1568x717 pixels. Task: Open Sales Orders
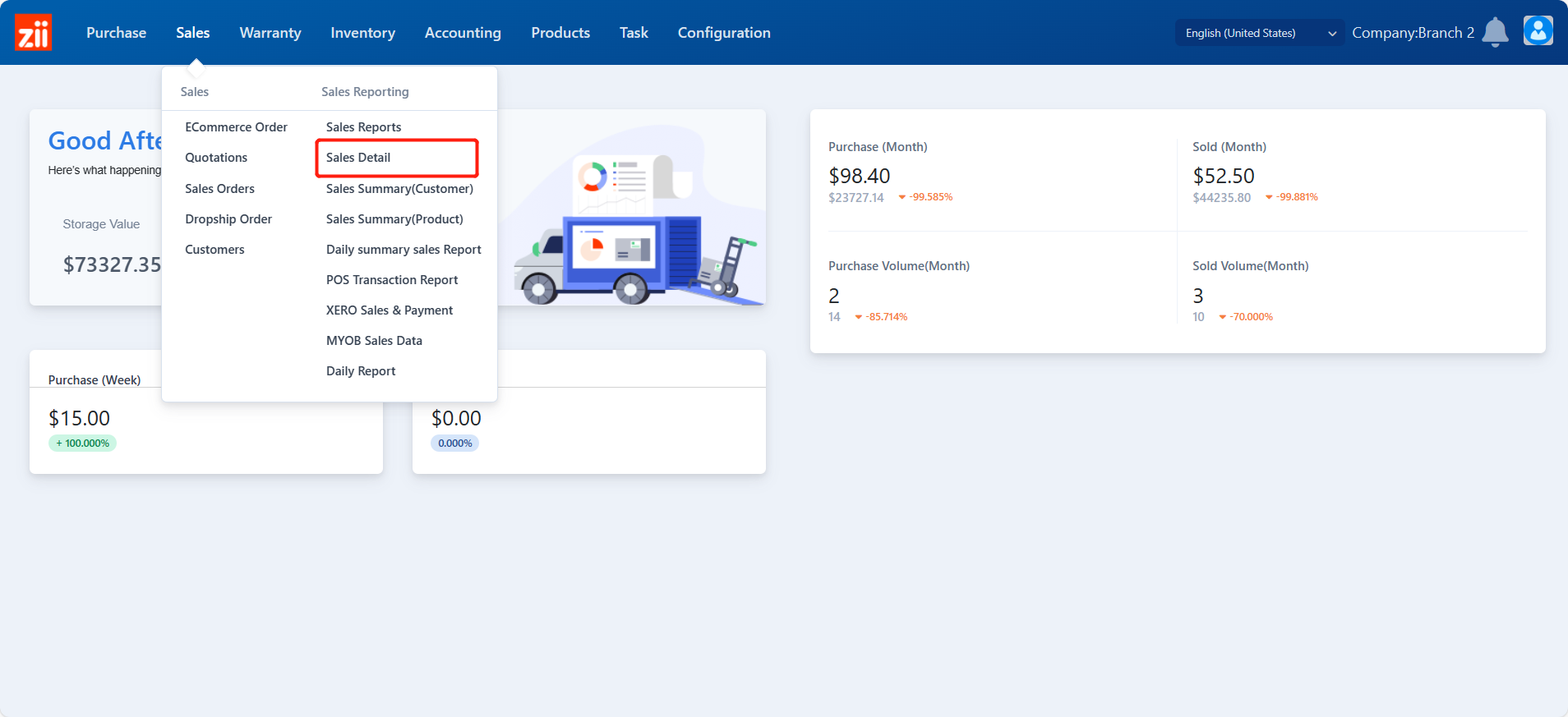pos(219,189)
